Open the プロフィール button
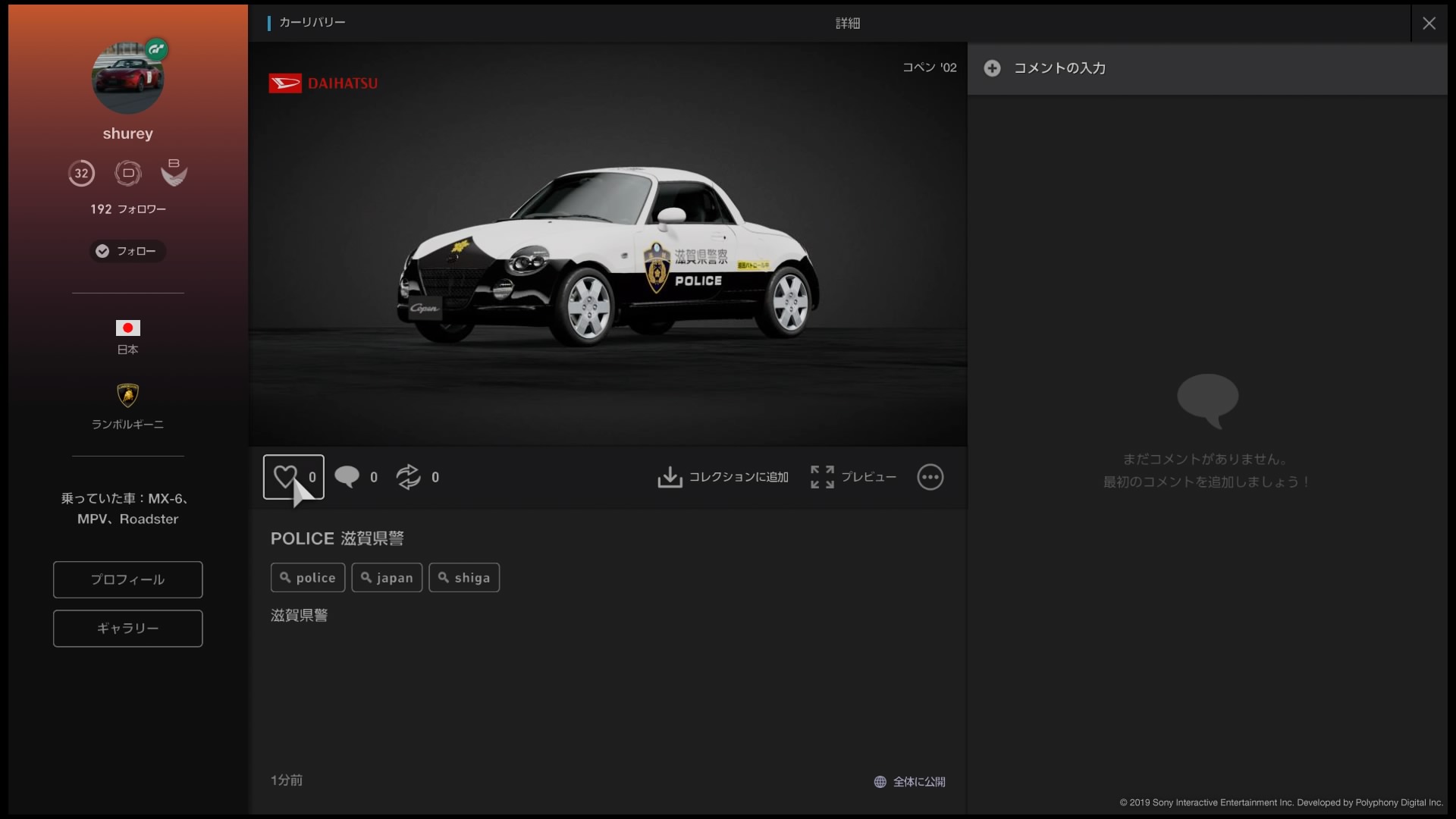Screen dimensions: 1456x819 [127, 579]
